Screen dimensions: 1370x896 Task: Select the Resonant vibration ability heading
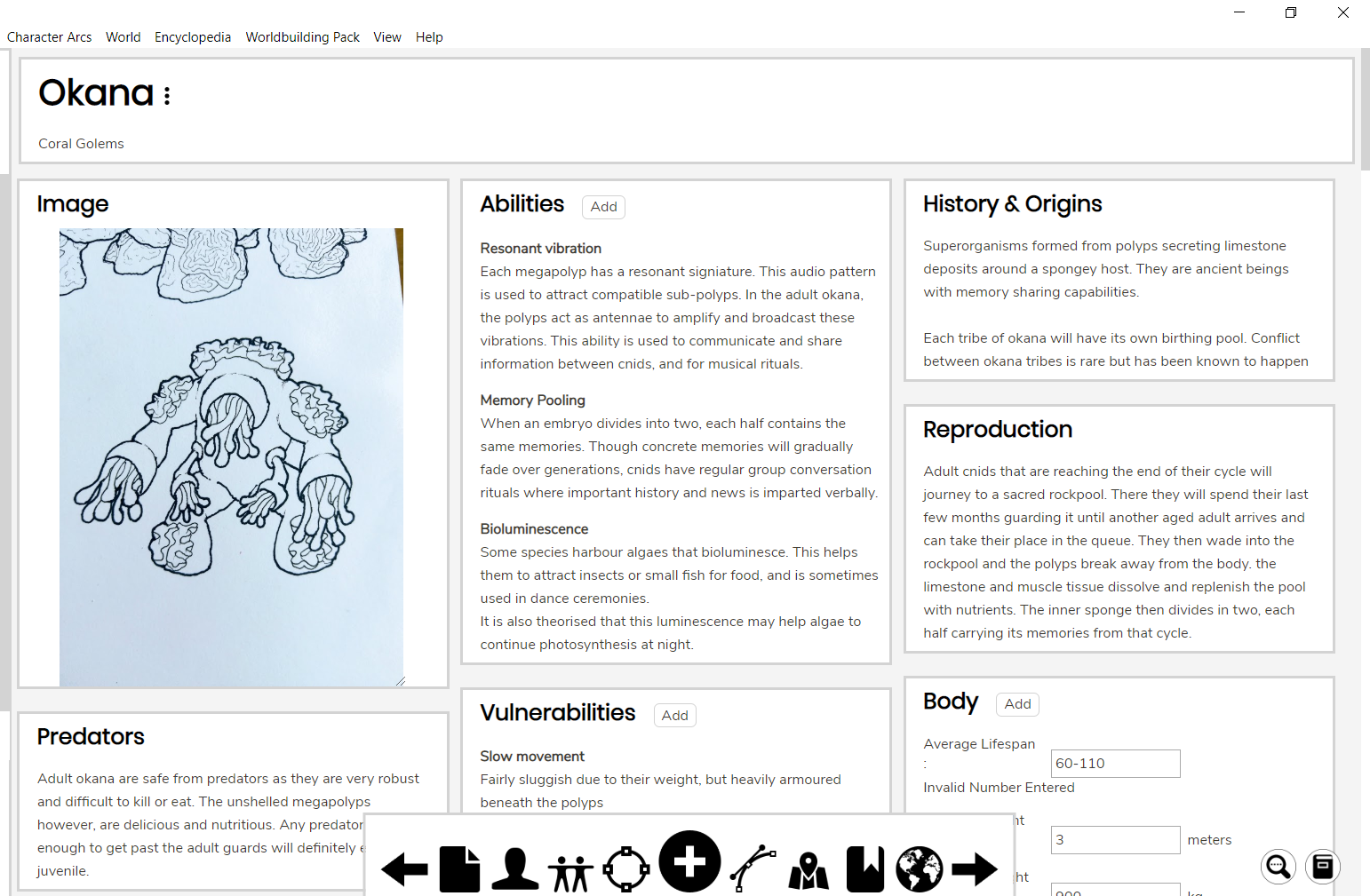(541, 249)
